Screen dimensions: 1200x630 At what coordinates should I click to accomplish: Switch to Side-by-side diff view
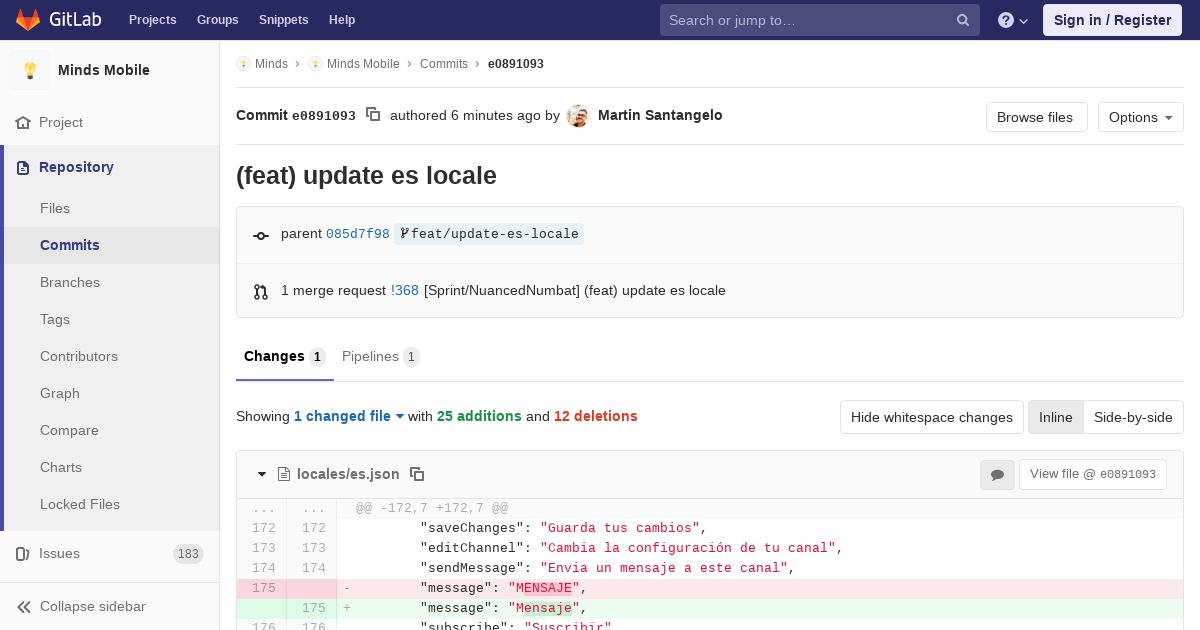point(1133,417)
